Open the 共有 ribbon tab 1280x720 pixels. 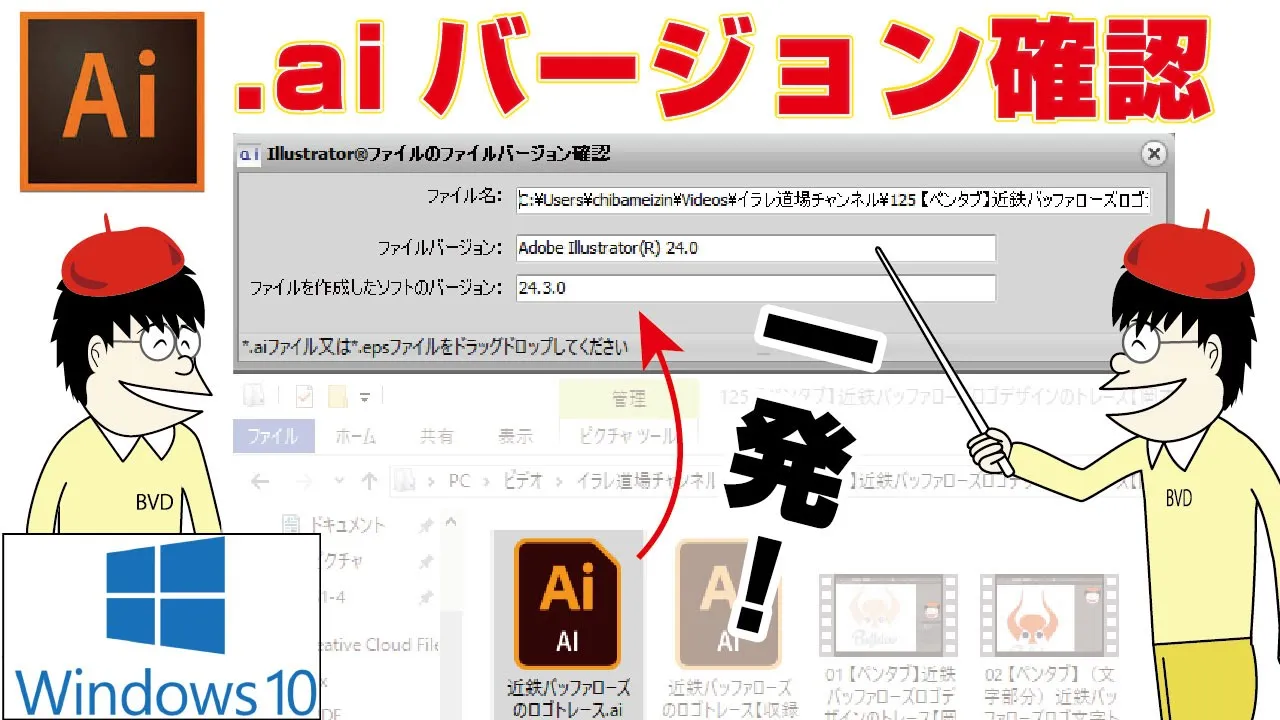tap(436, 437)
